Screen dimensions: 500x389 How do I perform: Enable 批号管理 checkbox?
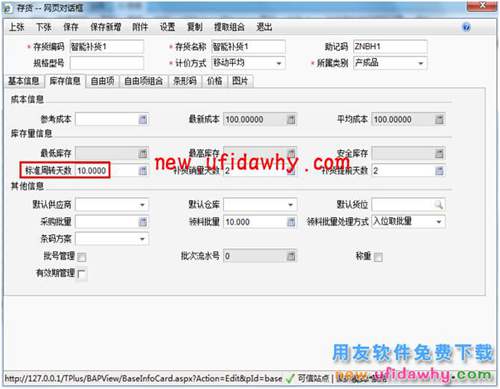82,257
